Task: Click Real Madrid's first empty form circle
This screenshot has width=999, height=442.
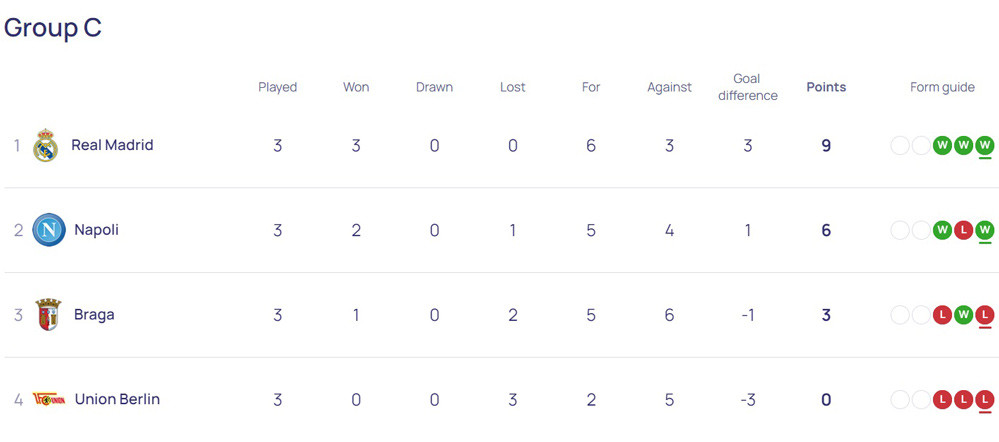Action: tap(899, 146)
